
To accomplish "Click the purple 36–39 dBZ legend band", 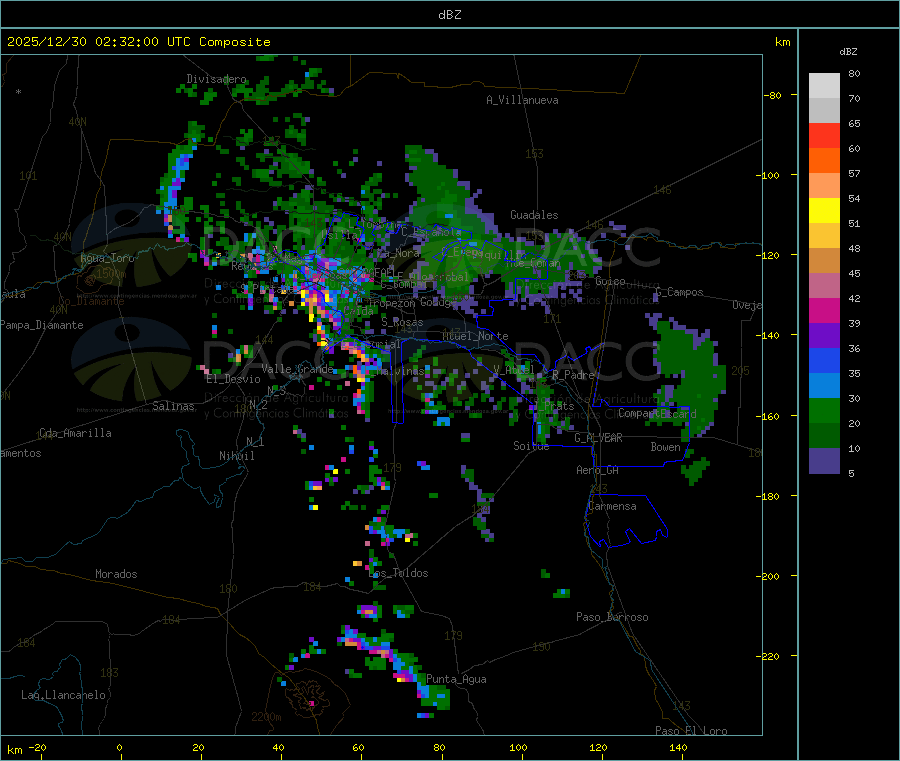I will point(824,336).
